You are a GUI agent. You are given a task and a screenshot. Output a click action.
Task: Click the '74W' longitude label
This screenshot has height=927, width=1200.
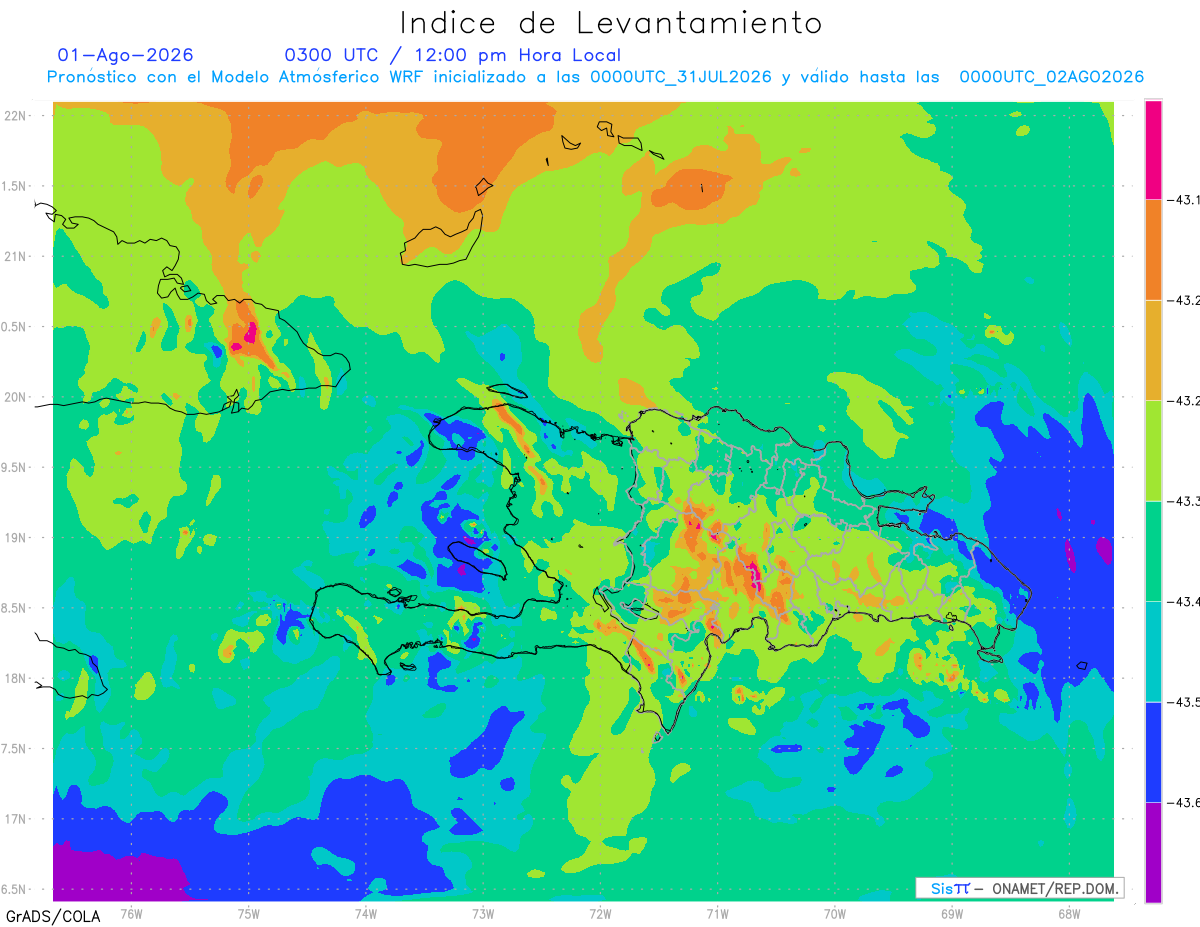coord(366,913)
